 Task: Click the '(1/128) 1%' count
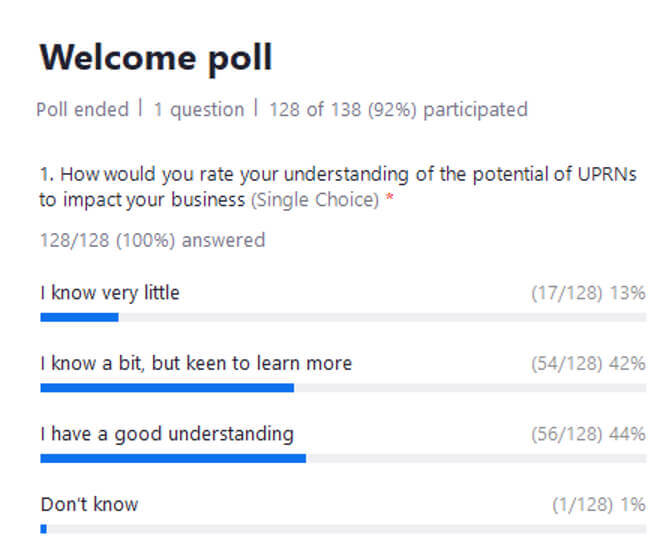click(x=599, y=505)
